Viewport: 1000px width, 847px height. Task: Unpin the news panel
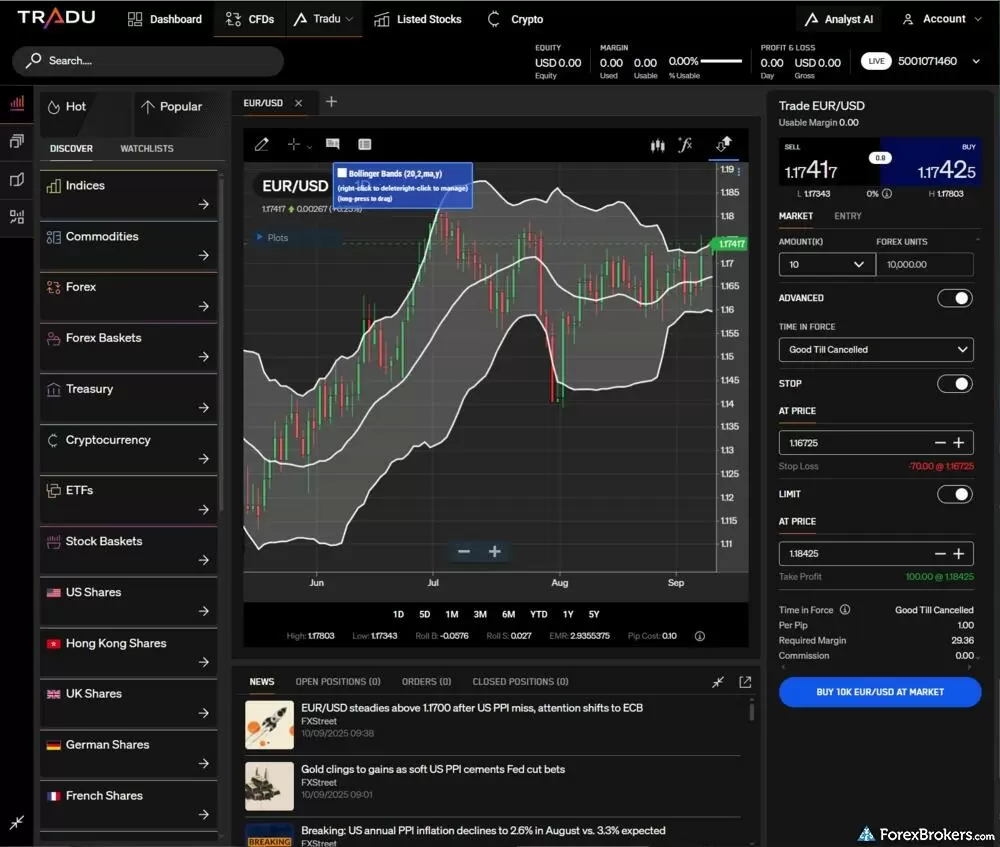(718, 682)
